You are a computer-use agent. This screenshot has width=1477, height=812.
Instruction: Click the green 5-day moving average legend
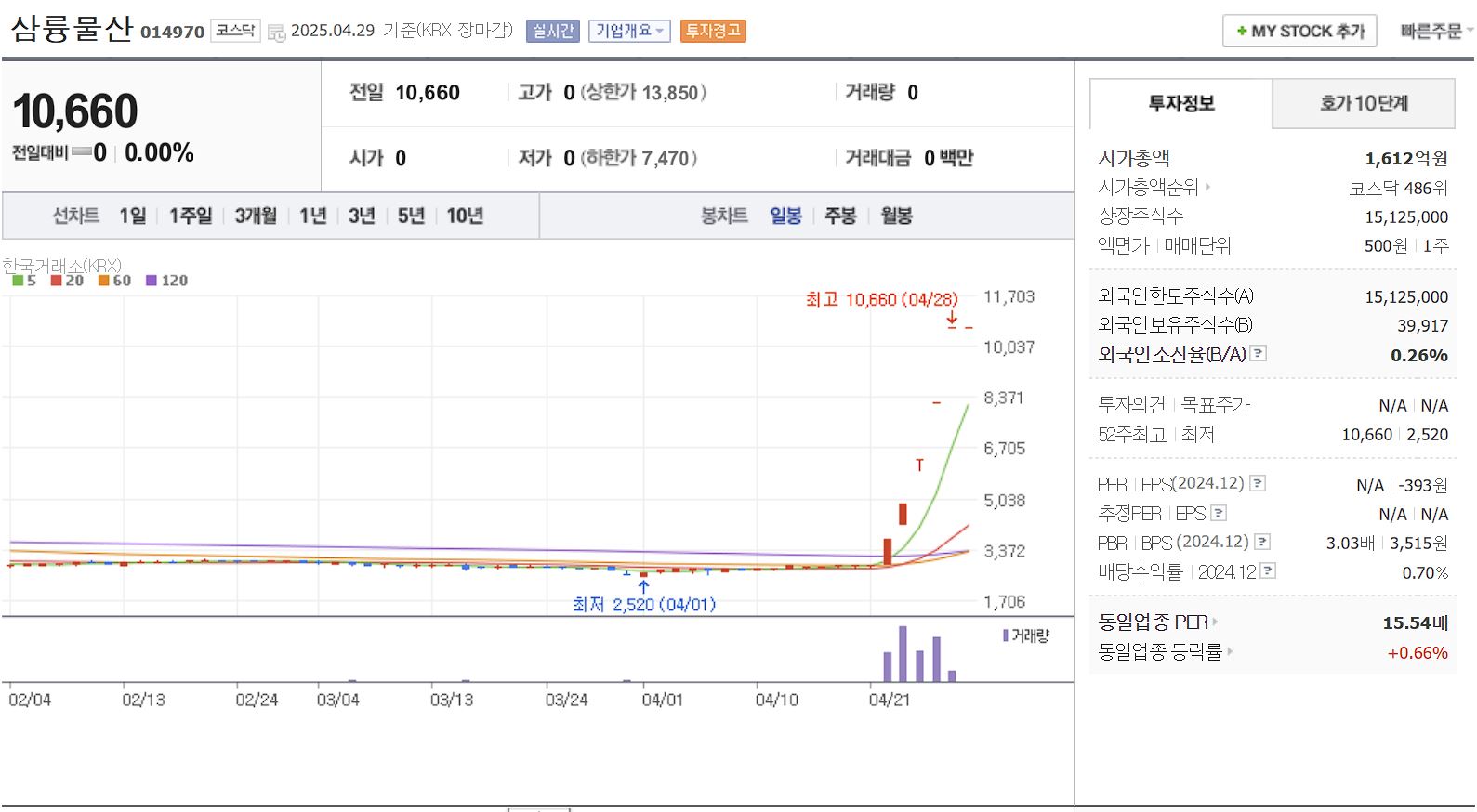(x=24, y=280)
